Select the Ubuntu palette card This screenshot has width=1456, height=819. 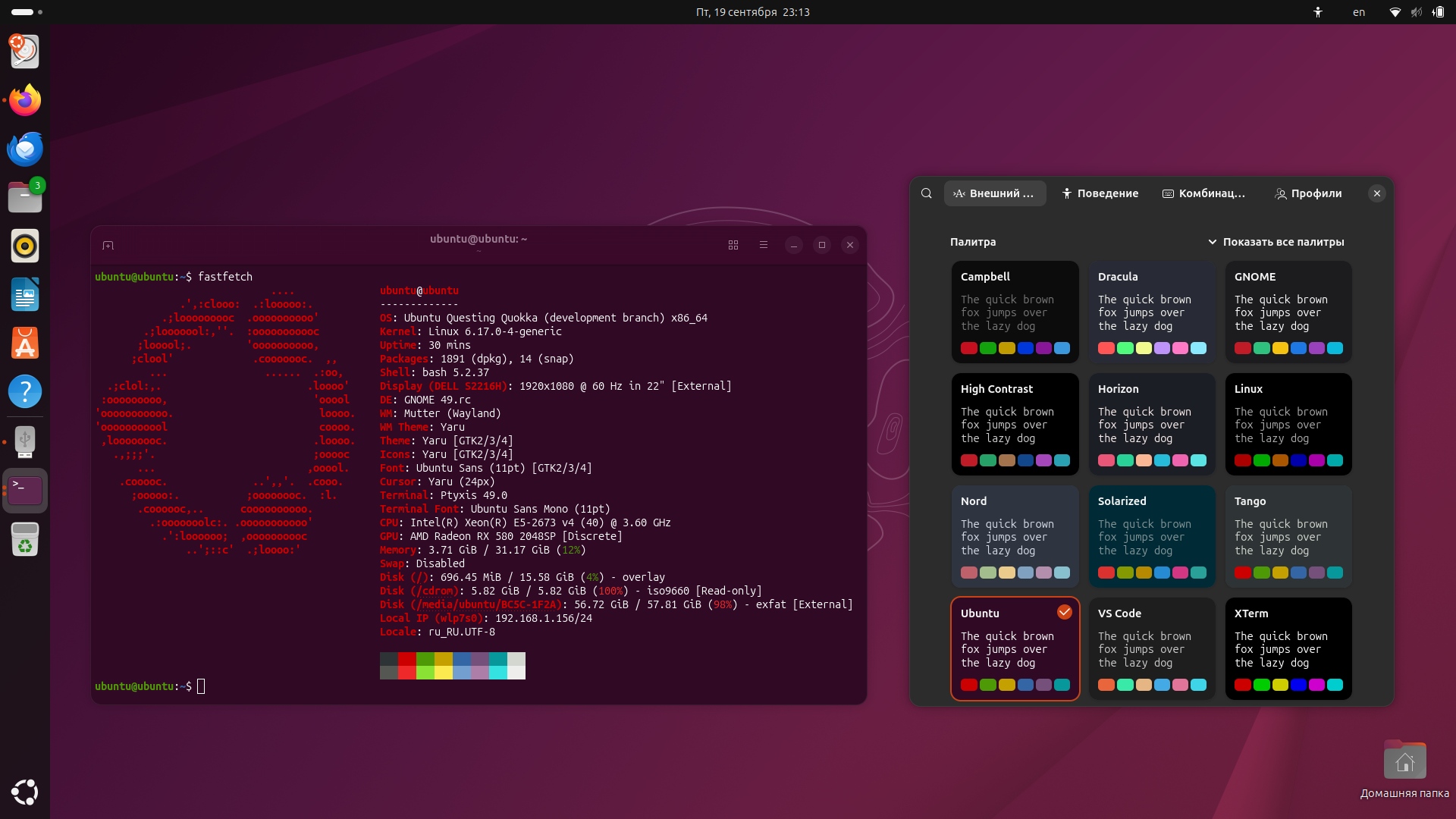(x=1015, y=648)
